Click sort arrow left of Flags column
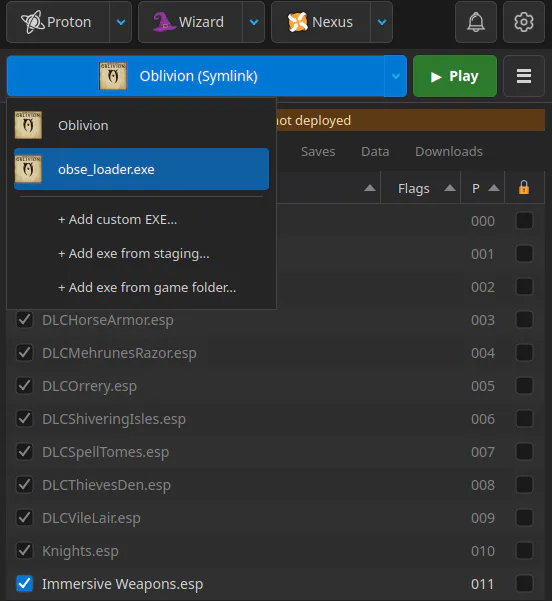 click(370, 188)
